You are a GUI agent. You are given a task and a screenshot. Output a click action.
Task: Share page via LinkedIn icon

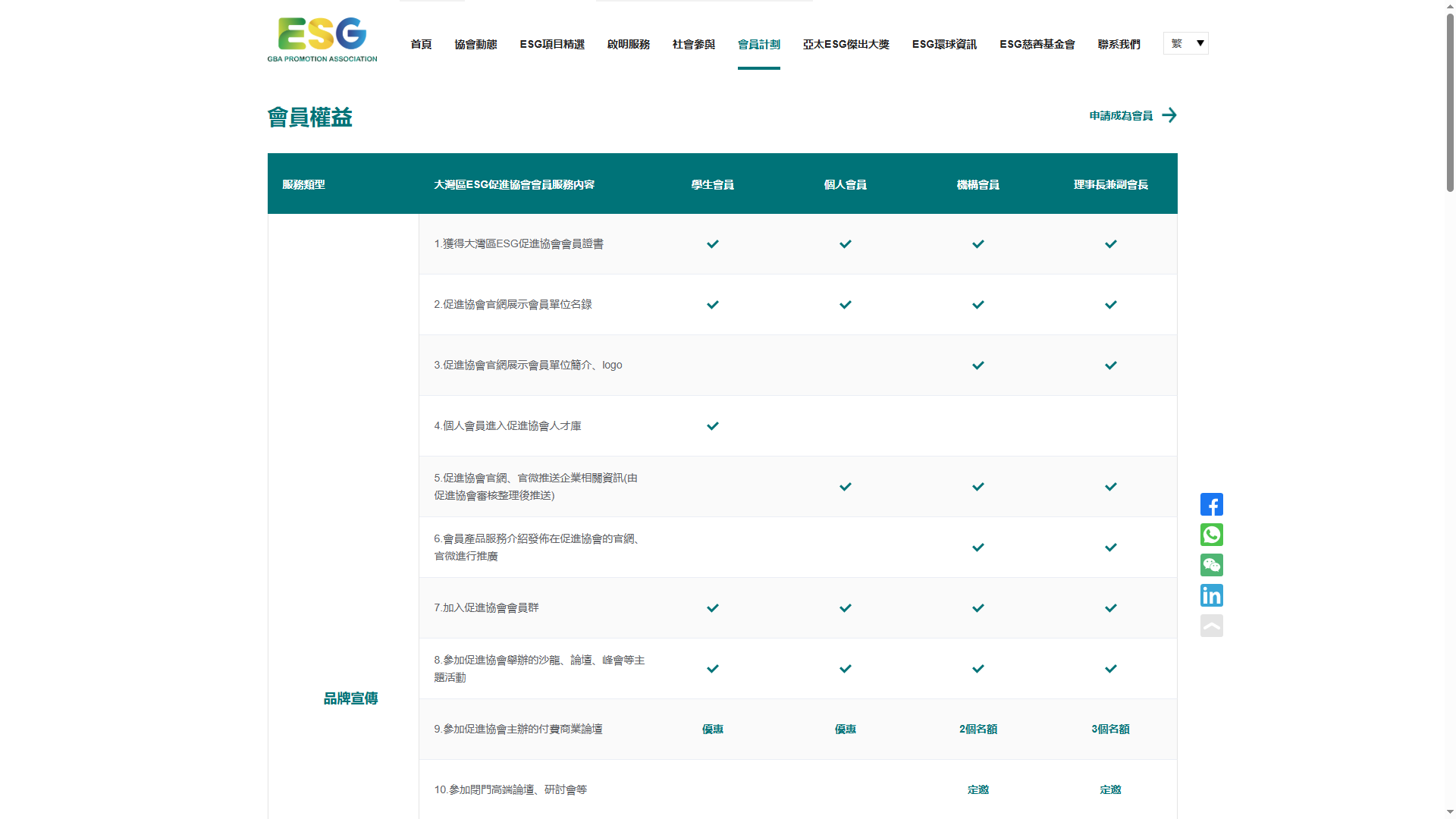[1211, 595]
